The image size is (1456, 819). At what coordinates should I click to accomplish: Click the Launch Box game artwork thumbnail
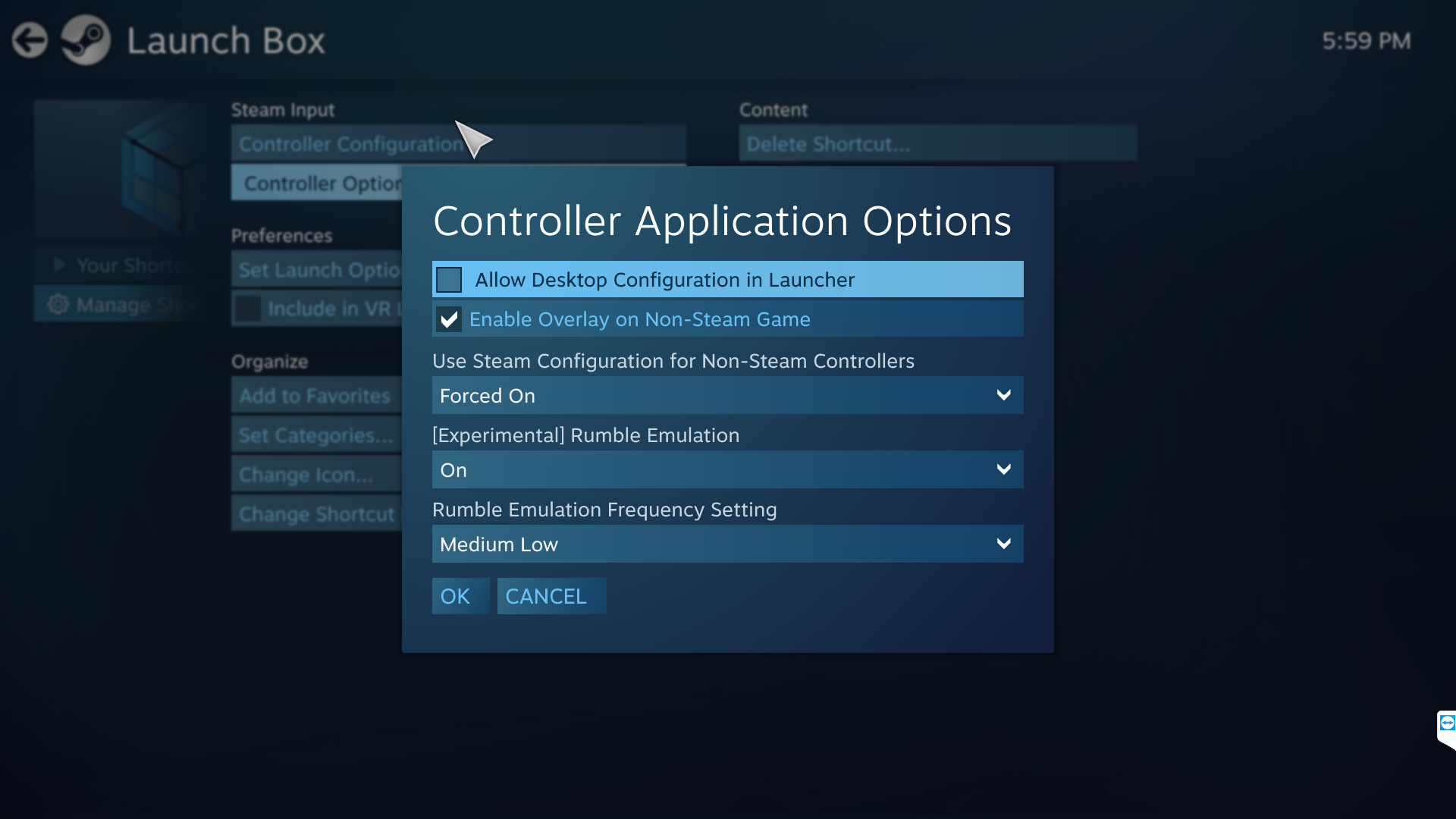click(121, 171)
